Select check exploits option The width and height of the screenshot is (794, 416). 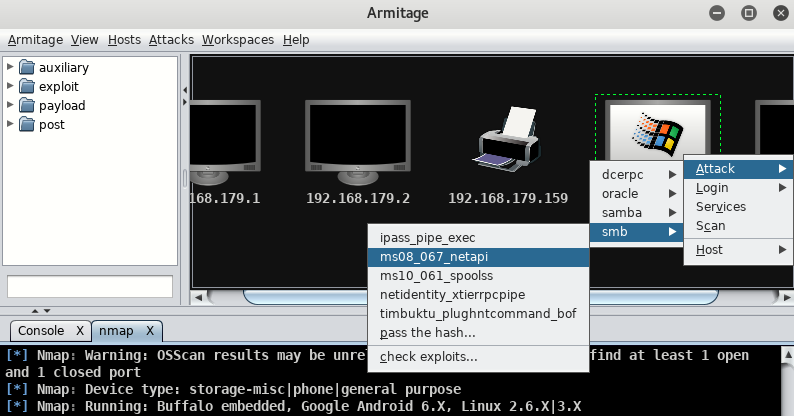(x=479, y=357)
